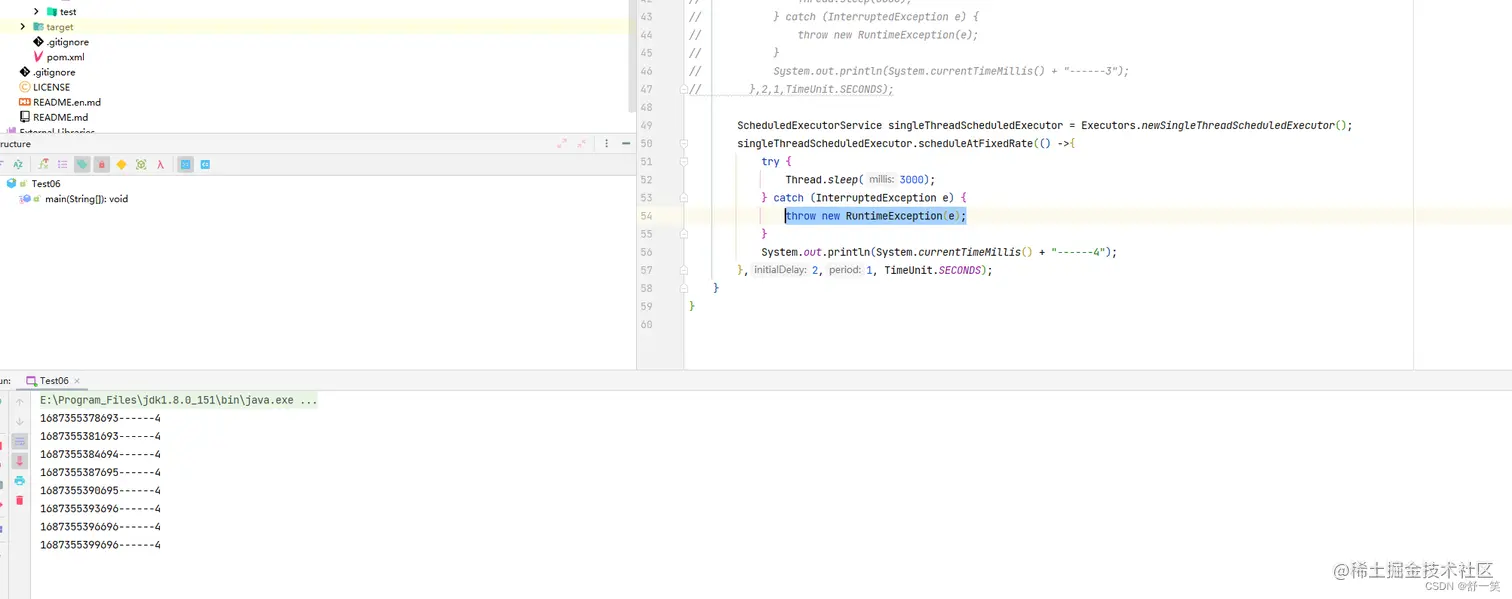
Task: Click the method icon beside main(String[])
Action: [x=26, y=199]
